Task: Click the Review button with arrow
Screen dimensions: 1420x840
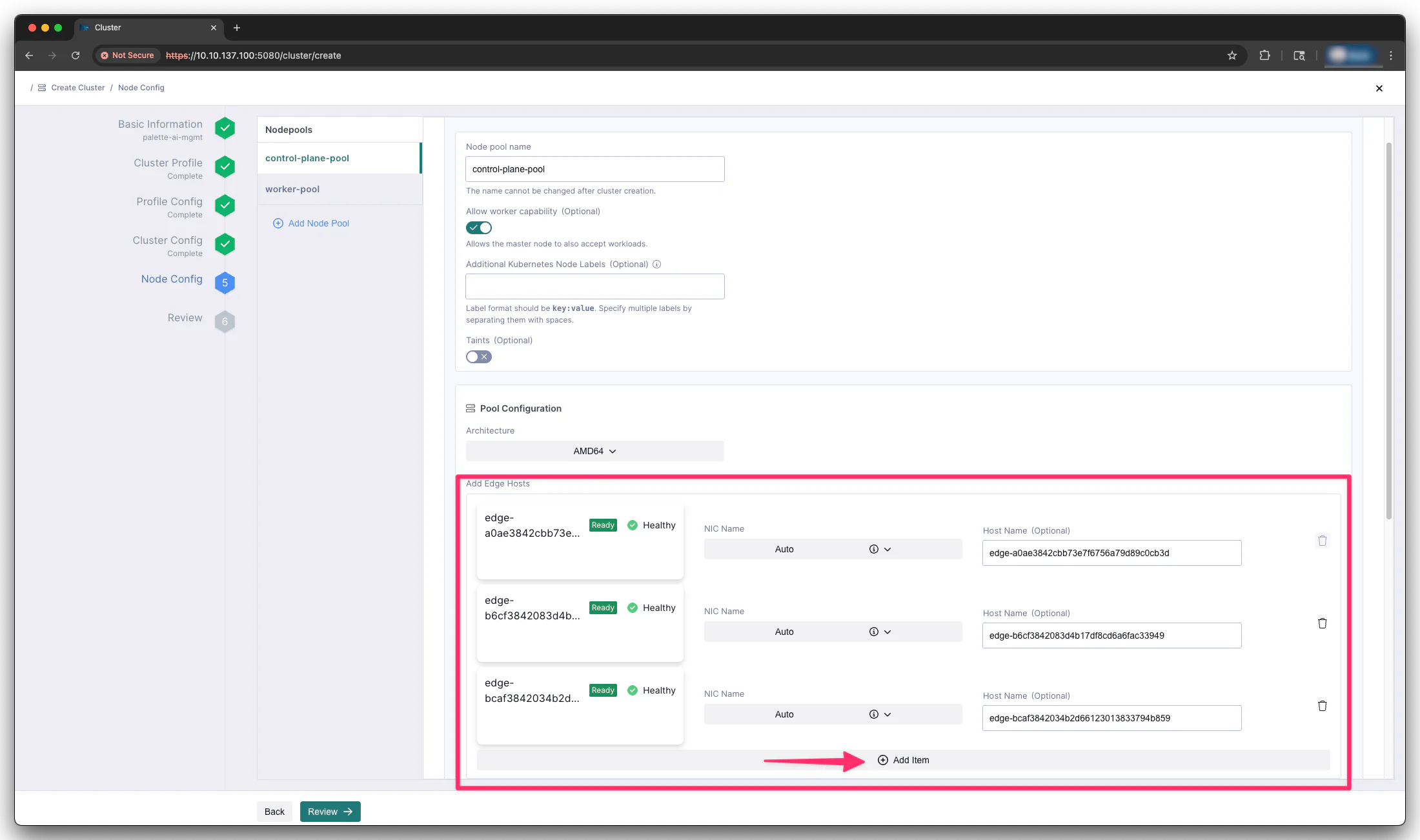Action: pos(330,812)
